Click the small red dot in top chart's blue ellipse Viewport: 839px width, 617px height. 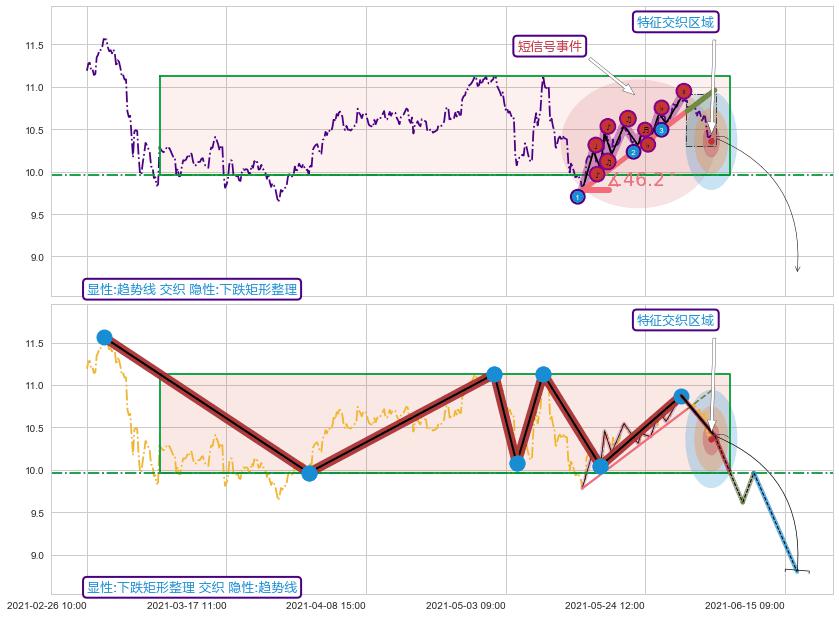[x=711, y=141]
